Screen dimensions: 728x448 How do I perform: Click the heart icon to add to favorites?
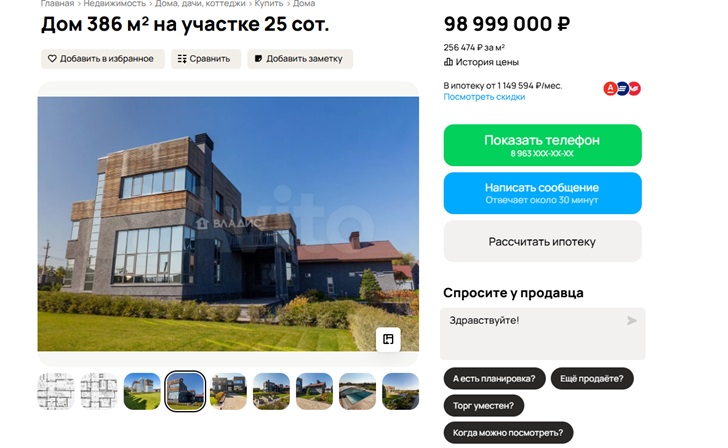point(52,59)
